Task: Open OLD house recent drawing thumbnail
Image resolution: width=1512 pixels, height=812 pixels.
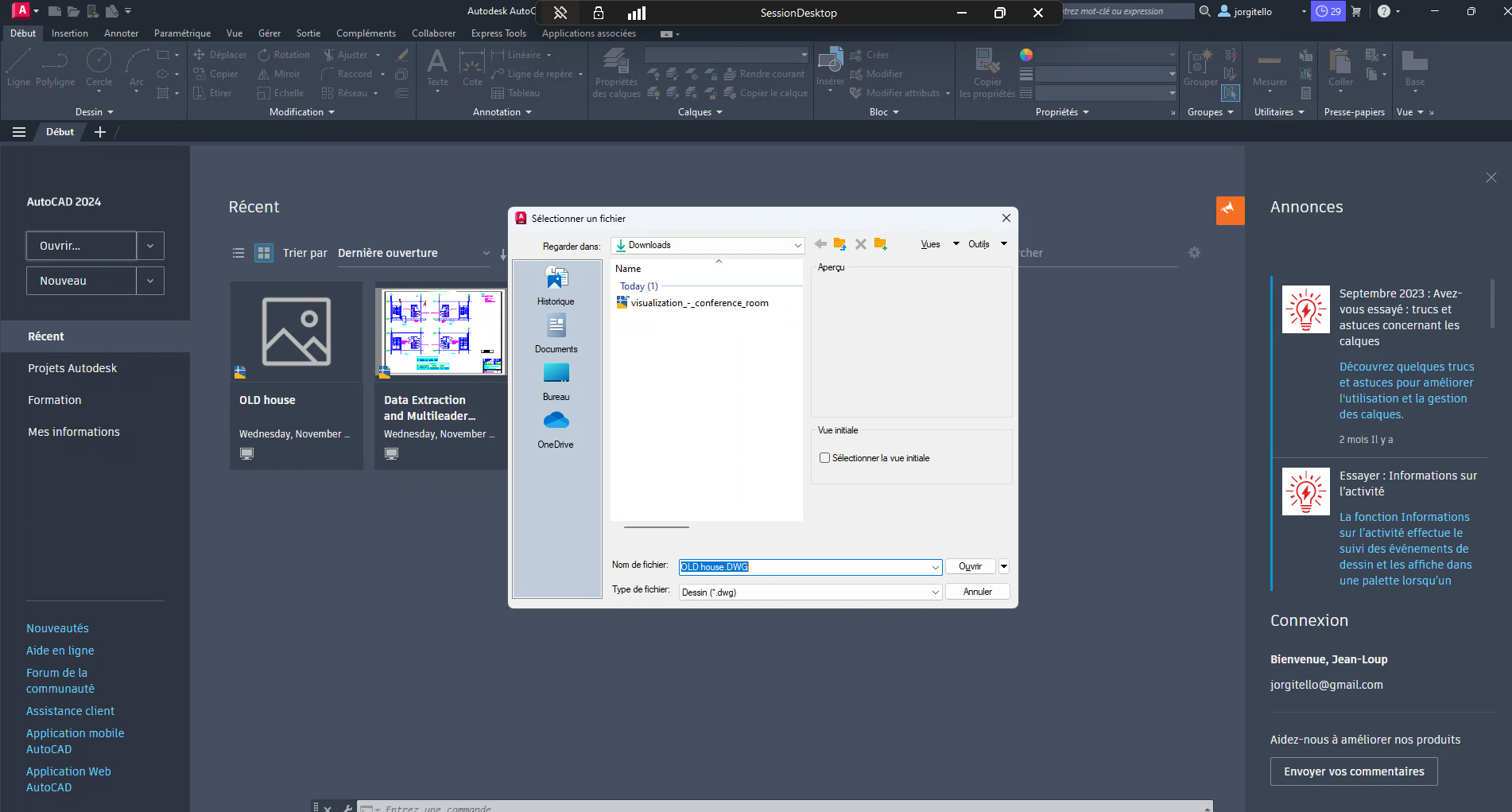Action: (297, 332)
